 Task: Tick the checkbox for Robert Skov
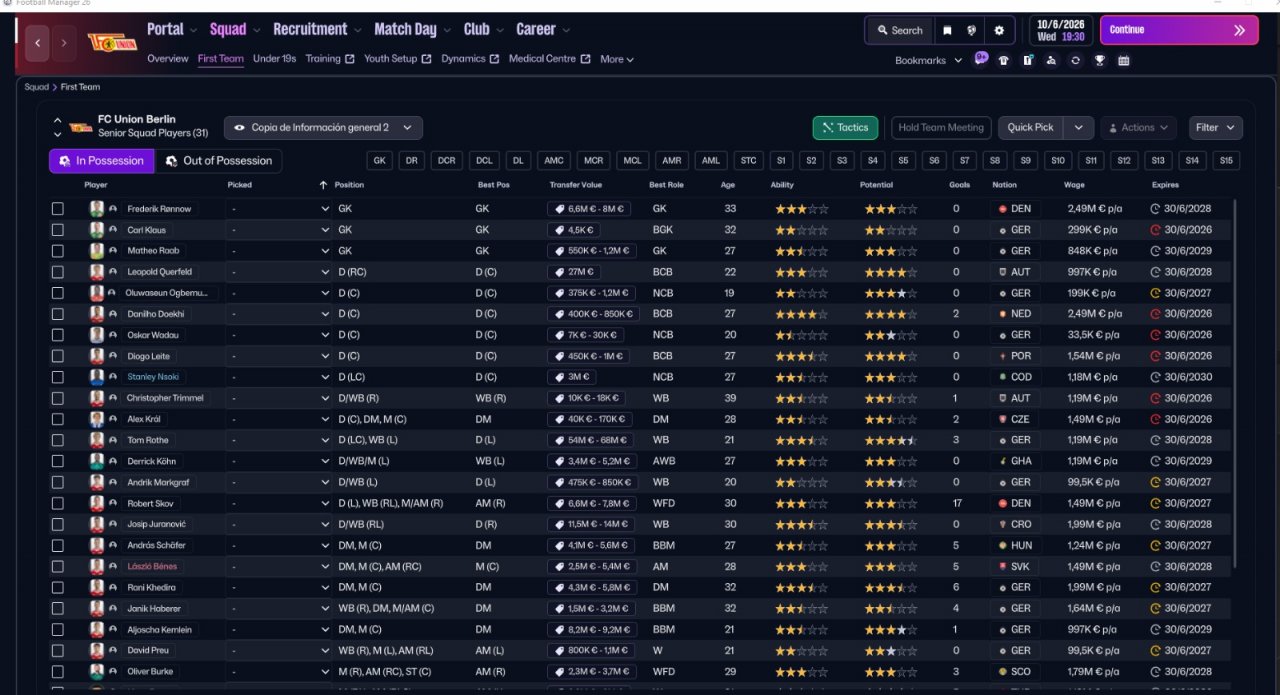point(57,504)
